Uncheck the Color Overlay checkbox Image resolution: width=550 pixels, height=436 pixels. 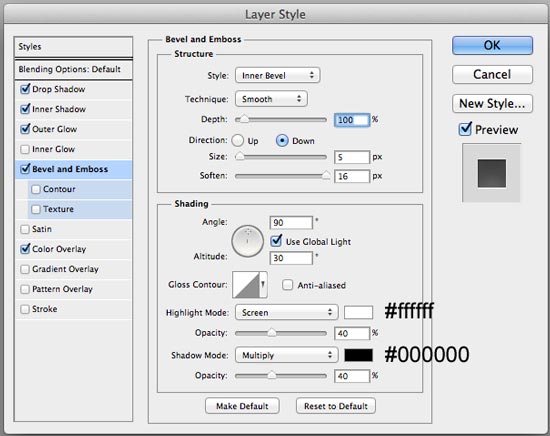[25, 249]
